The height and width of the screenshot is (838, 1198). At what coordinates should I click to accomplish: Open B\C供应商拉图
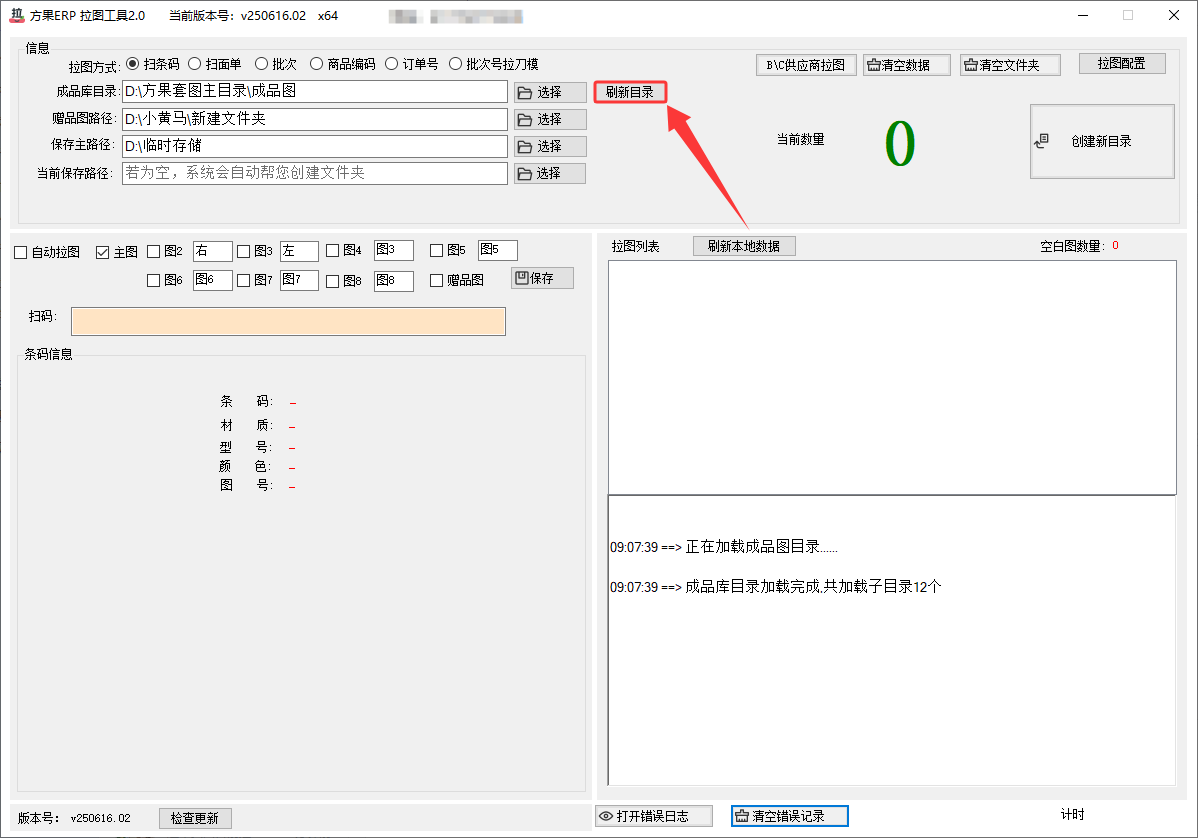[805, 65]
